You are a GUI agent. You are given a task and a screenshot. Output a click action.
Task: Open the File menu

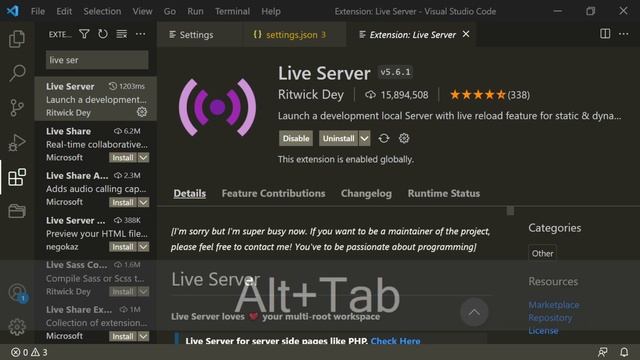(x=38, y=11)
